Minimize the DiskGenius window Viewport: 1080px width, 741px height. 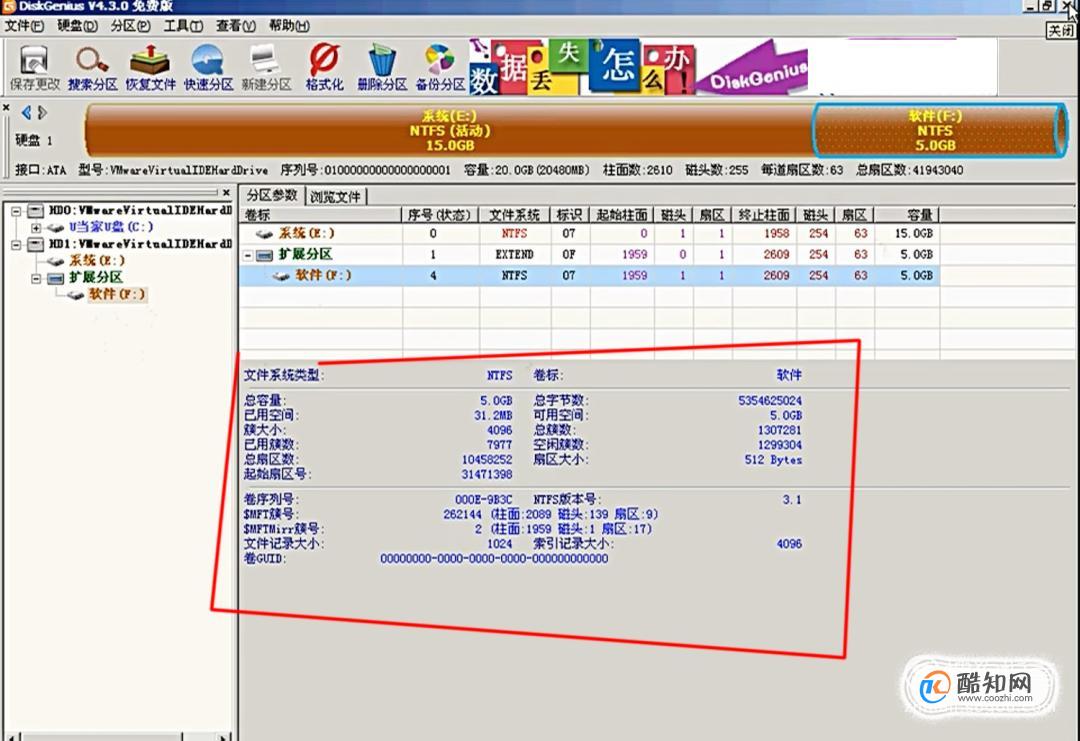[x=1030, y=6]
